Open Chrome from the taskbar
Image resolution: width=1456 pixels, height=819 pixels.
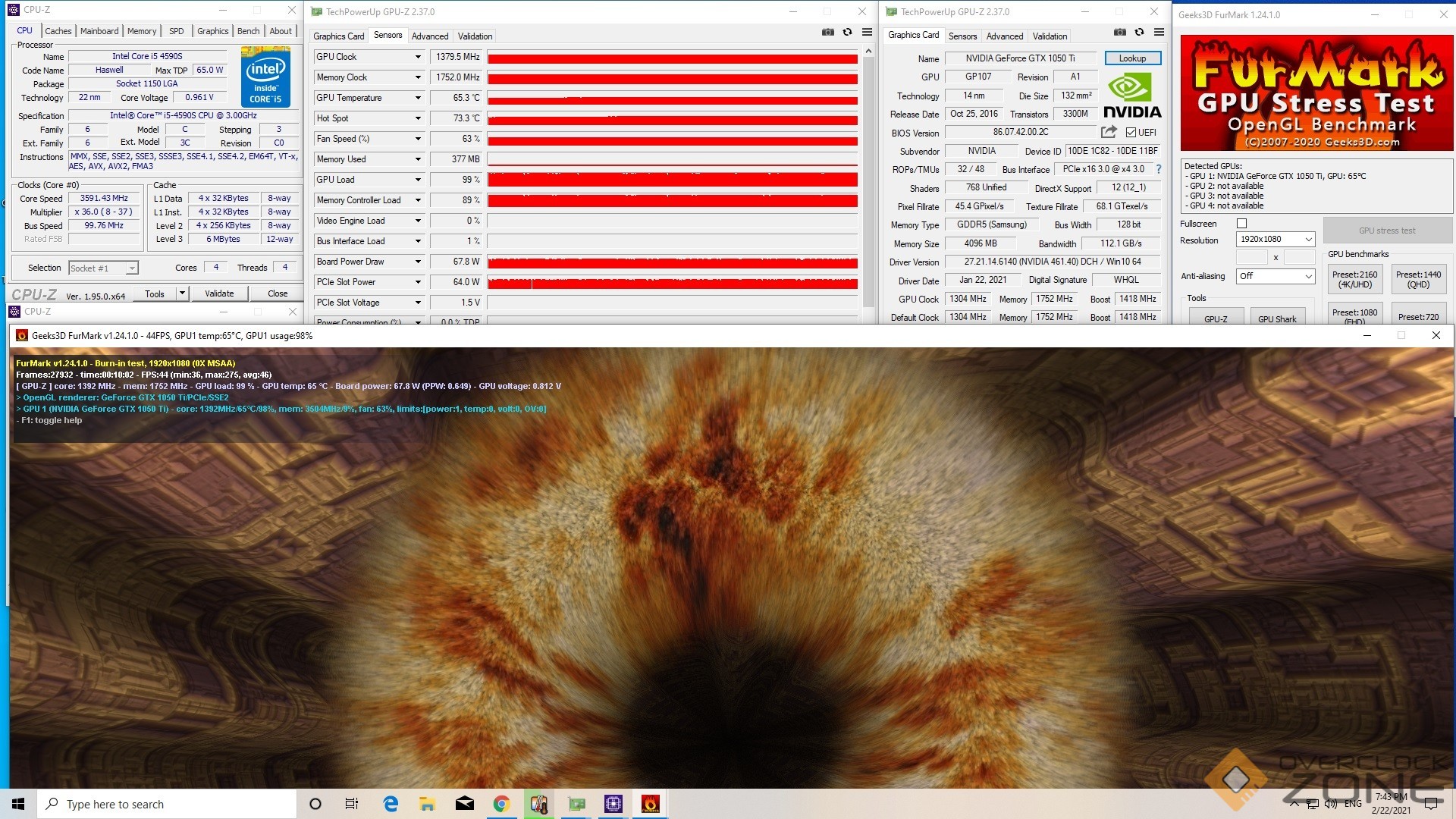pyautogui.click(x=501, y=804)
